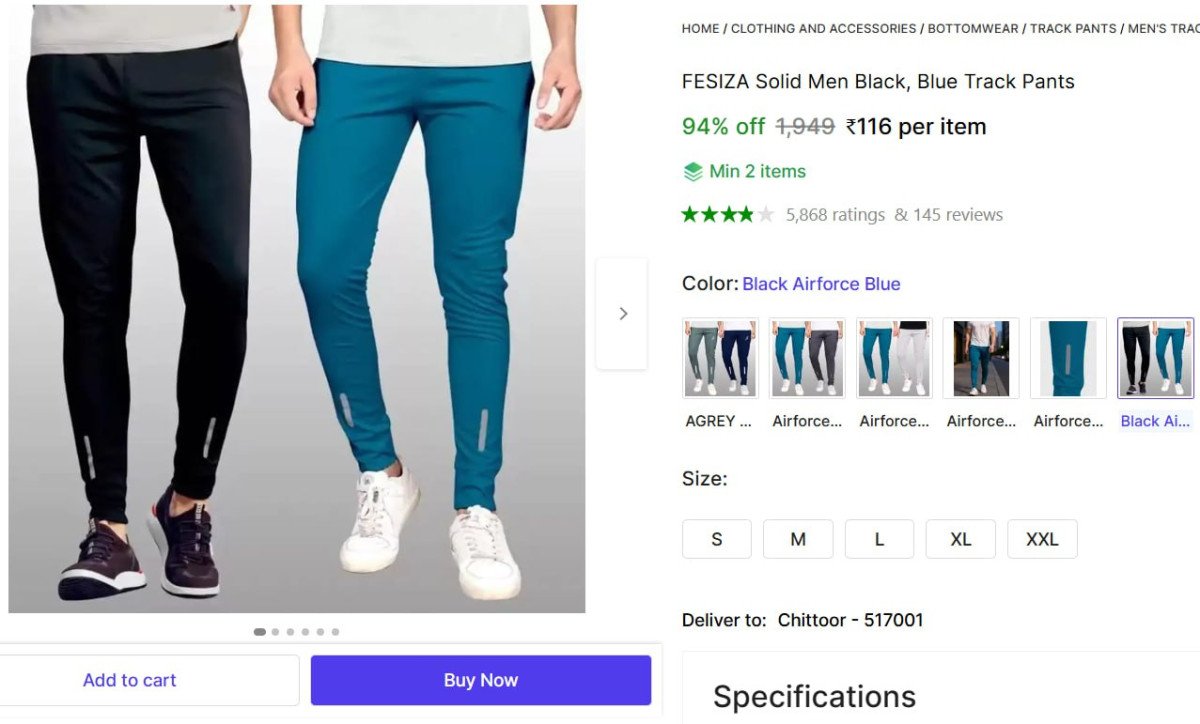Viewport: 1200px width, 724px height.
Task: Click the next image arrow
Action: 622,314
